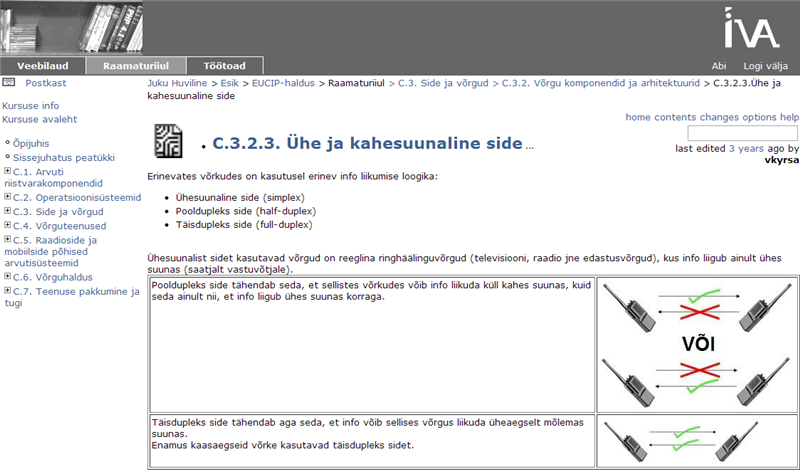Click wiki contents link
800x476 pixels.
coord(675,117)
